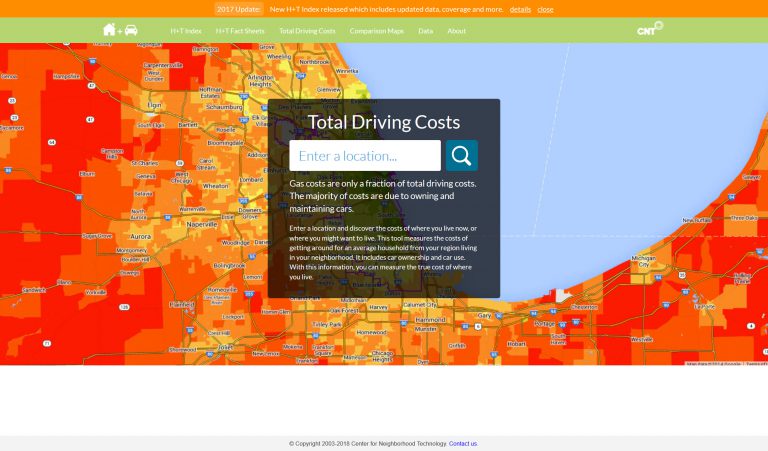Open the About page

pos(456,31)
